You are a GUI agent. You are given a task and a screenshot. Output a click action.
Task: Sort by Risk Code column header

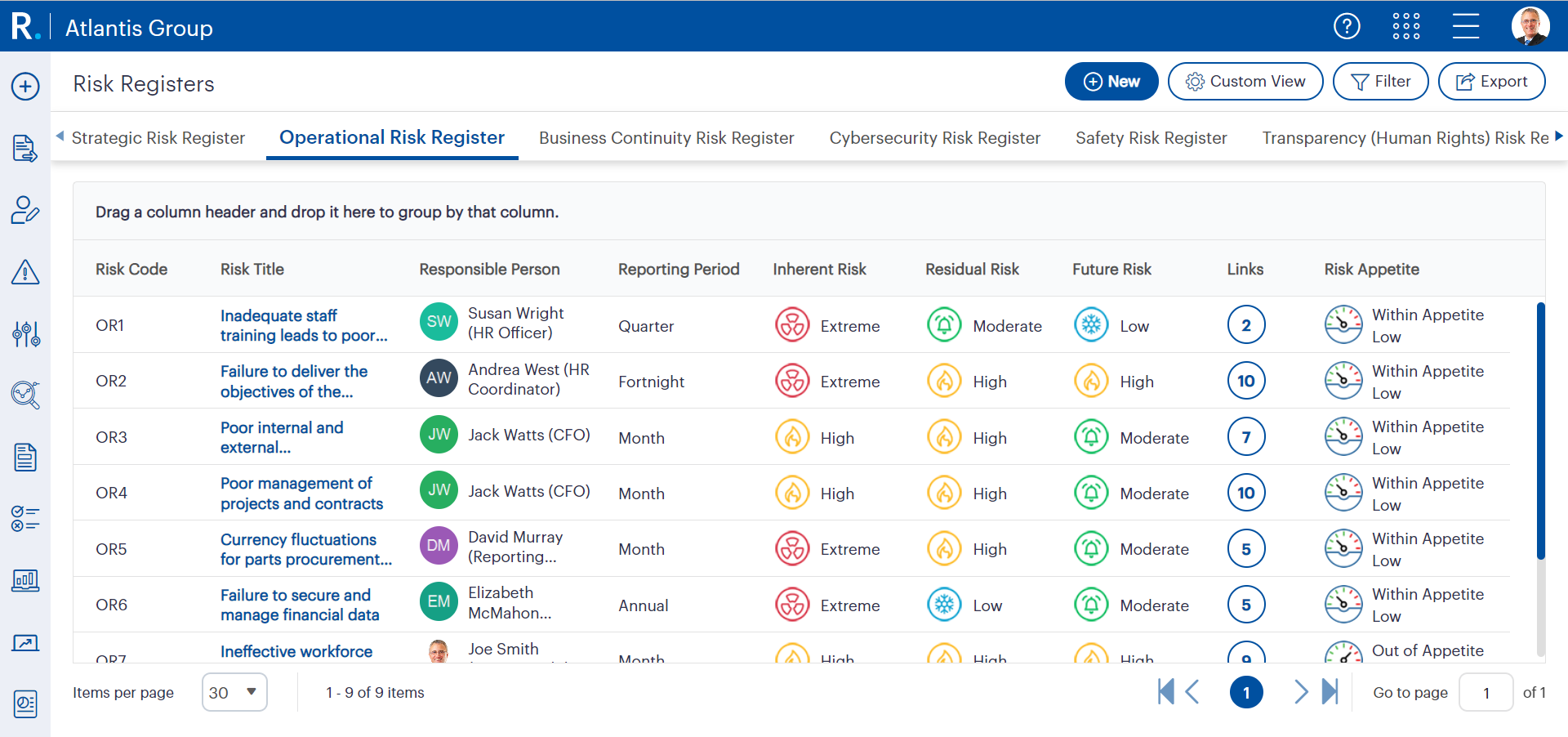131,269
